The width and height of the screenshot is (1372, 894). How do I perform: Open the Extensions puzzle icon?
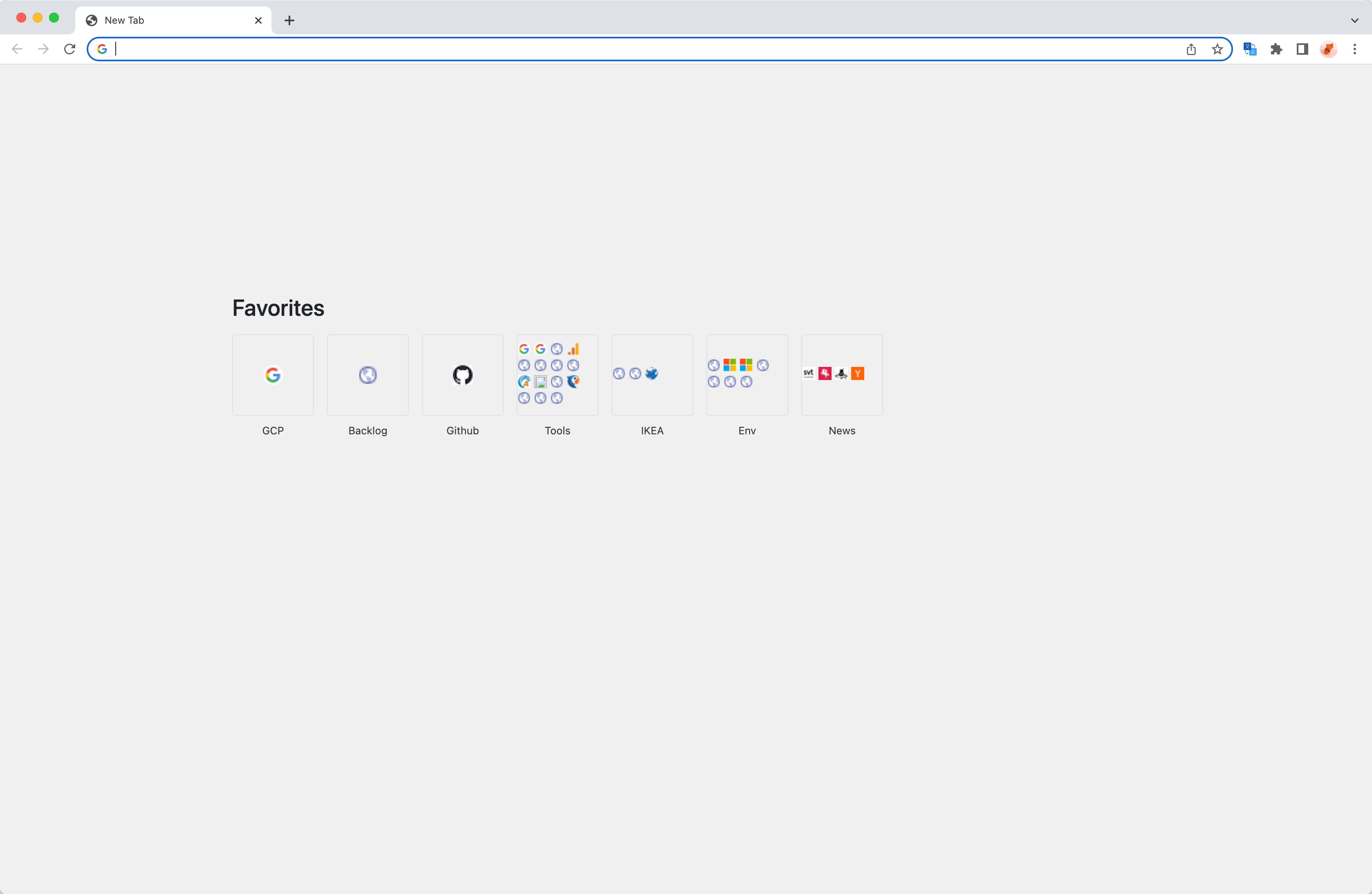point(1276,49)
